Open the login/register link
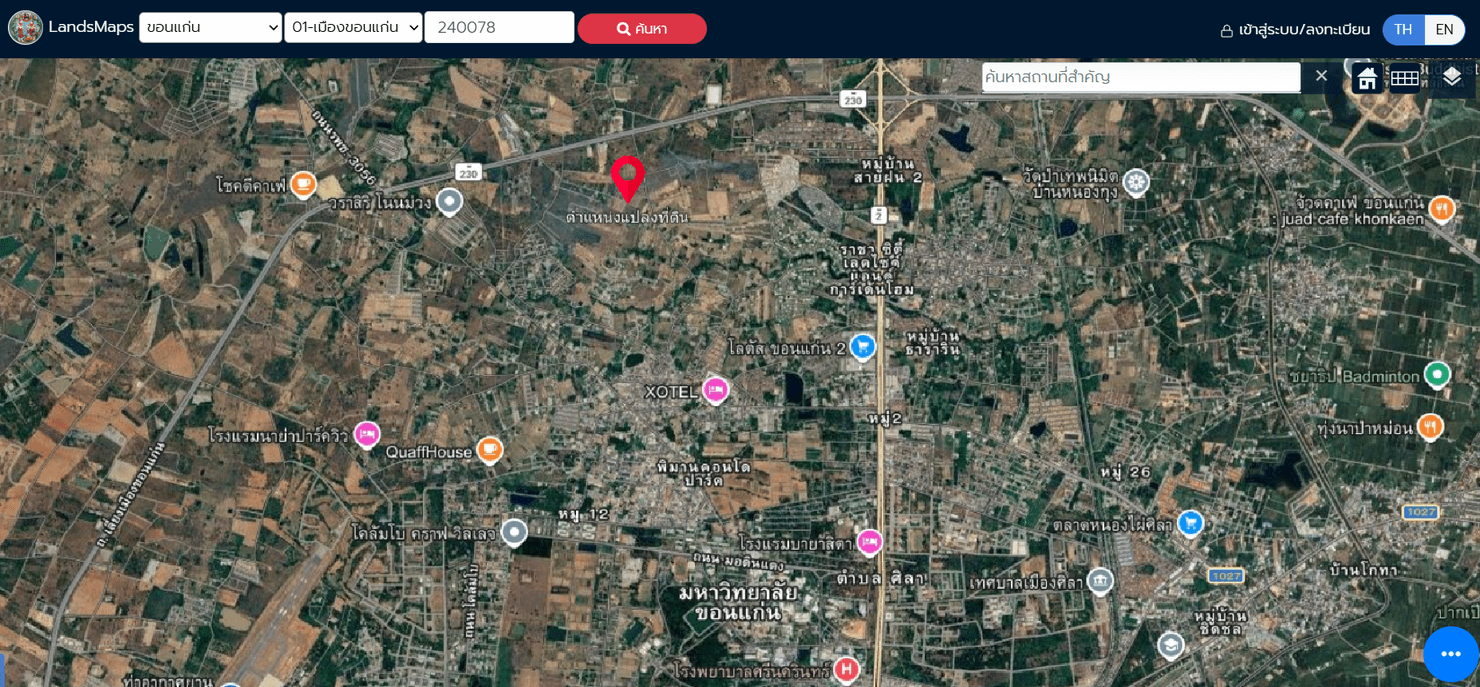Viewport: 1480px width, 687px height. pyautogui.click(x=1295, y=30)
